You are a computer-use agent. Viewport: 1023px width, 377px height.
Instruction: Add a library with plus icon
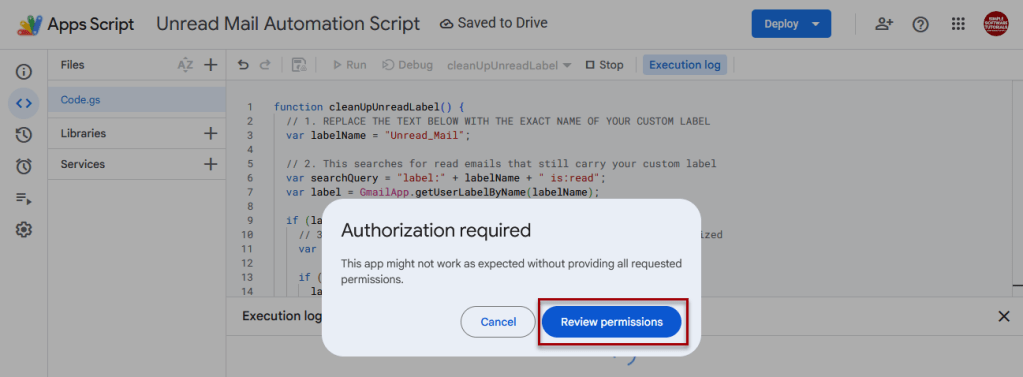[x=210, y=133]
